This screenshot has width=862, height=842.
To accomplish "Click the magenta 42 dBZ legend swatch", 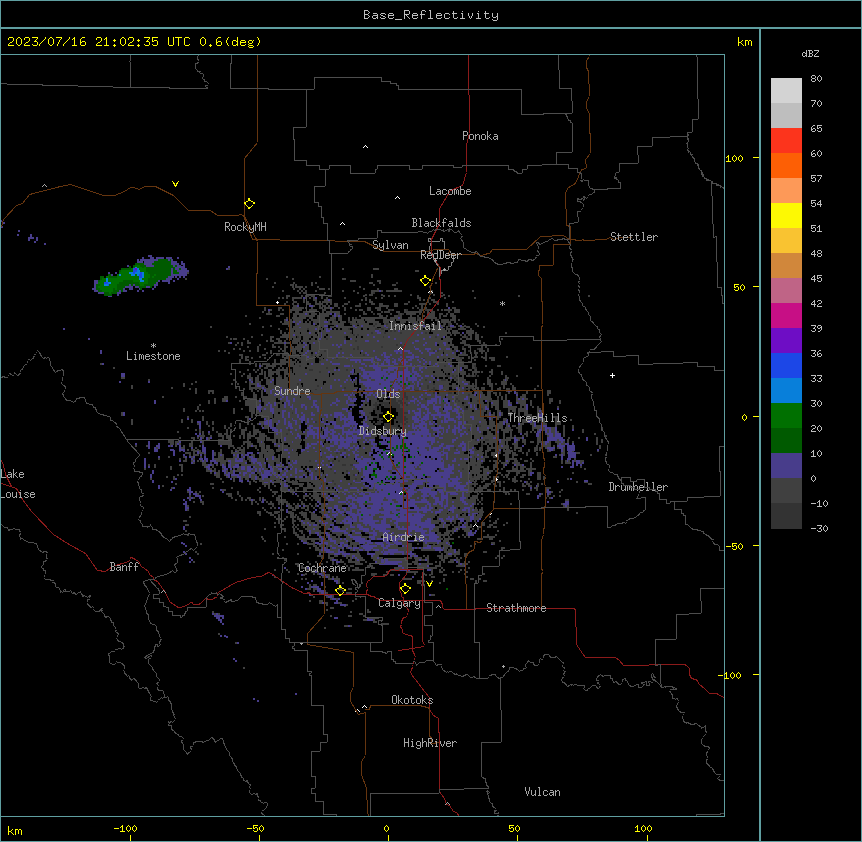I will (786, 315).
